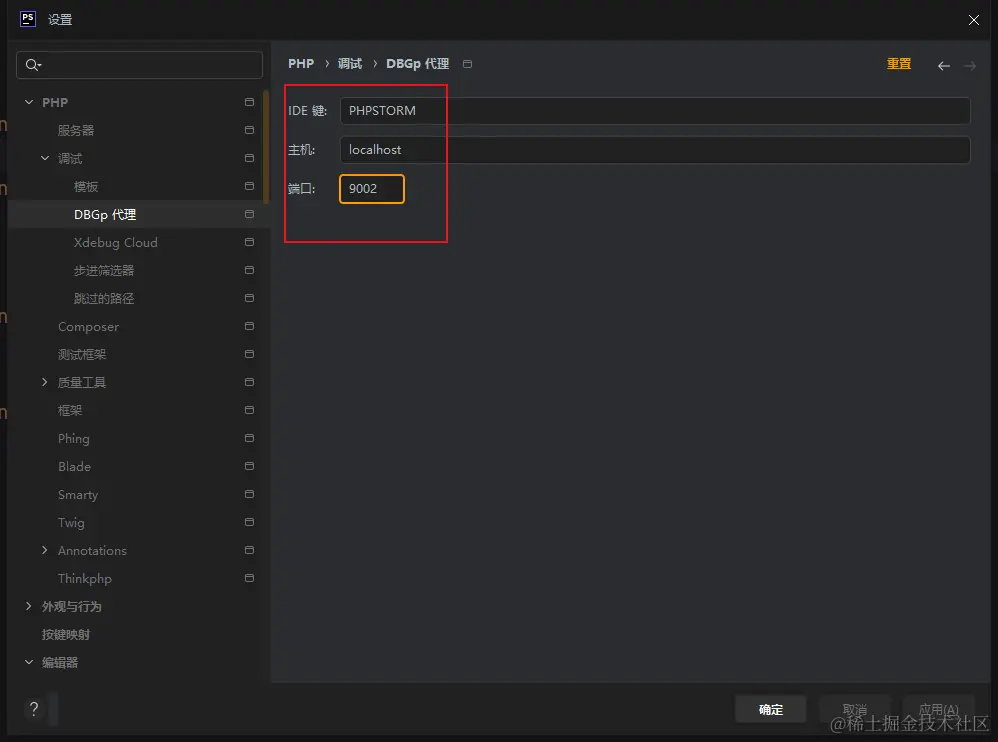Expand the 外观与行为 tree node
Viewport: 998px width, 742px height.
29,606
